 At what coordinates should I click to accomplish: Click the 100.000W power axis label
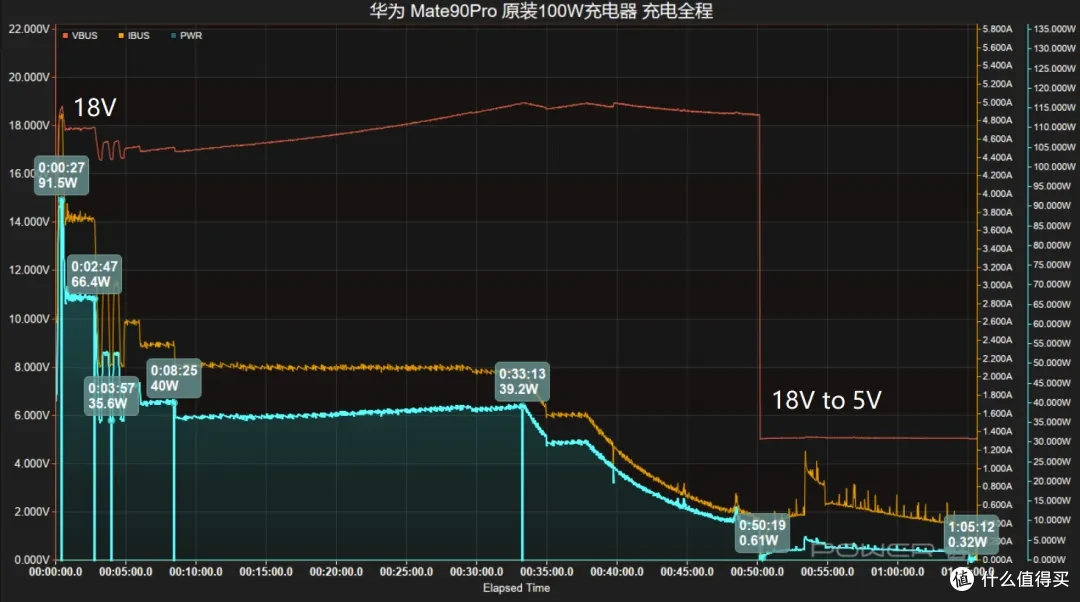(x=1055, y=167)
